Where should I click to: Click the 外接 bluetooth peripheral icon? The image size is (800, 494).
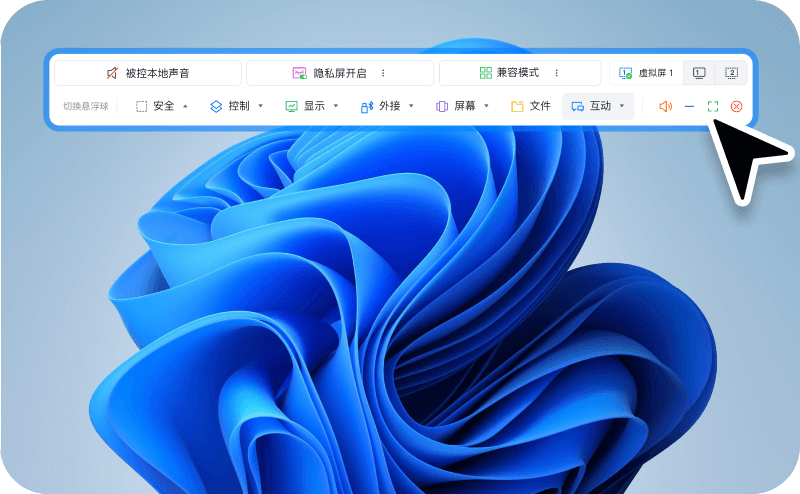click(367, 106)
